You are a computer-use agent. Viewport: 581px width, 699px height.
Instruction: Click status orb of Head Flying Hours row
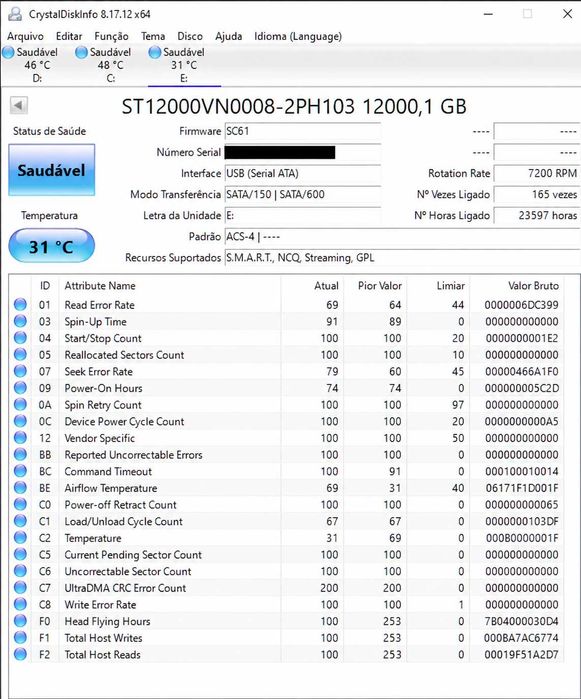click(x=20, y=621)
